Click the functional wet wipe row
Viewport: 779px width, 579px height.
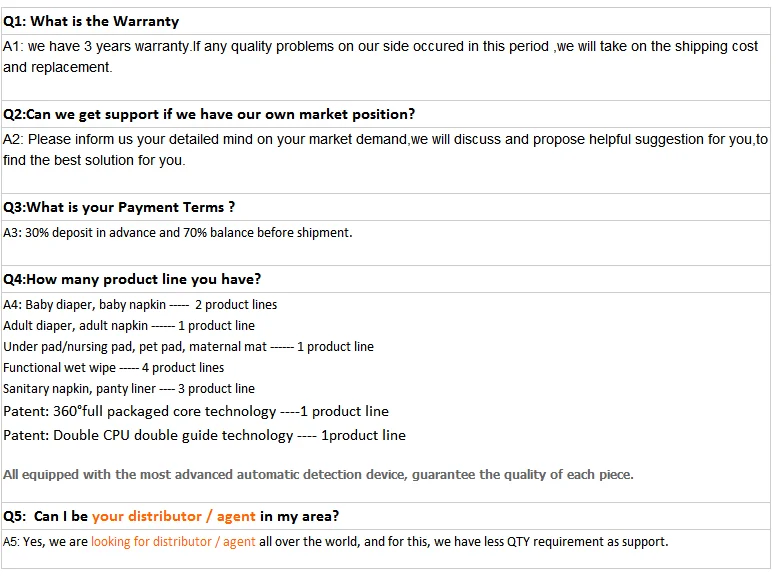[x=113, y=367]
